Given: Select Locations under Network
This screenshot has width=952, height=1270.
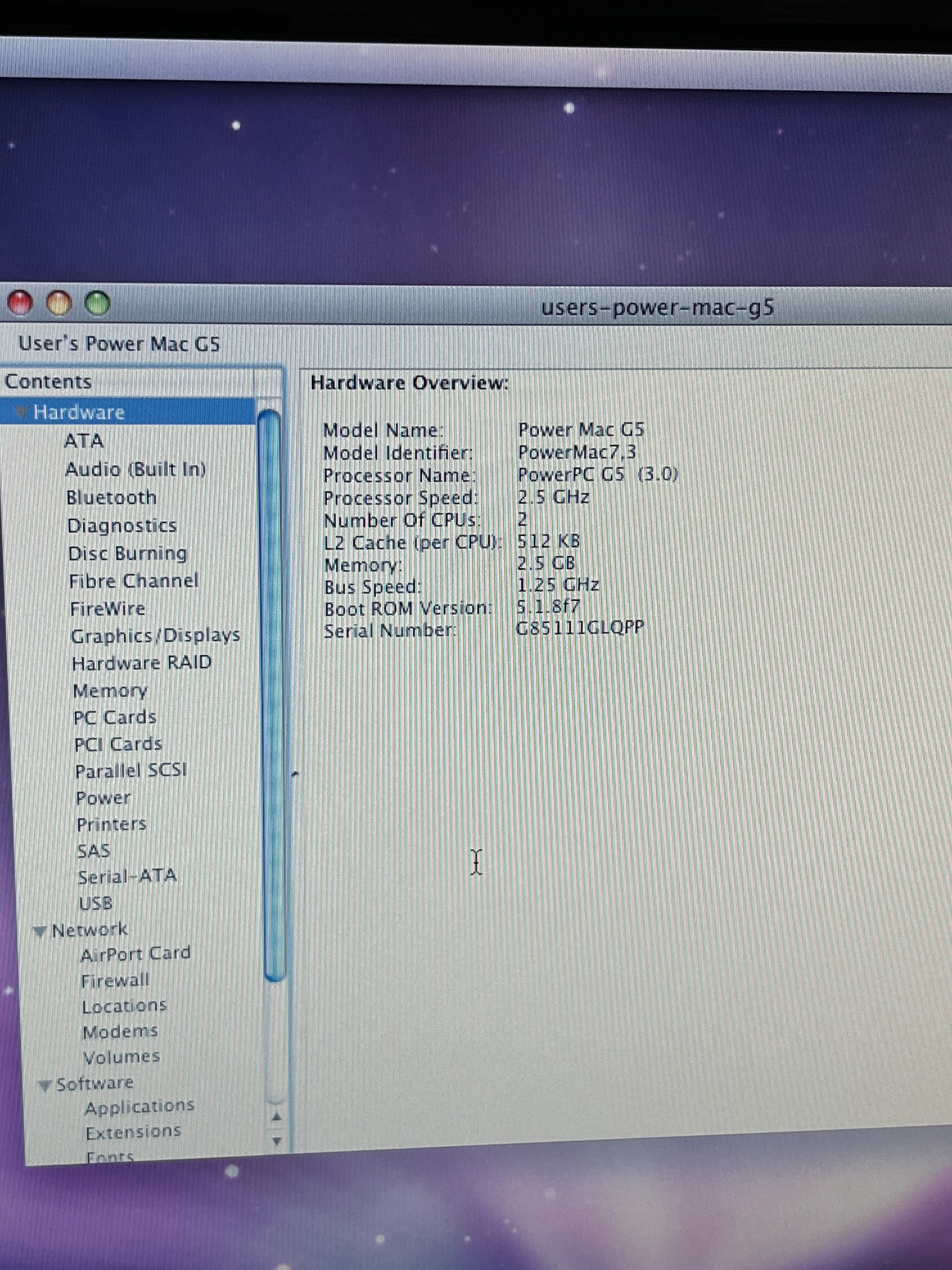Looking at the screenshot, I should click(125, 1006).
